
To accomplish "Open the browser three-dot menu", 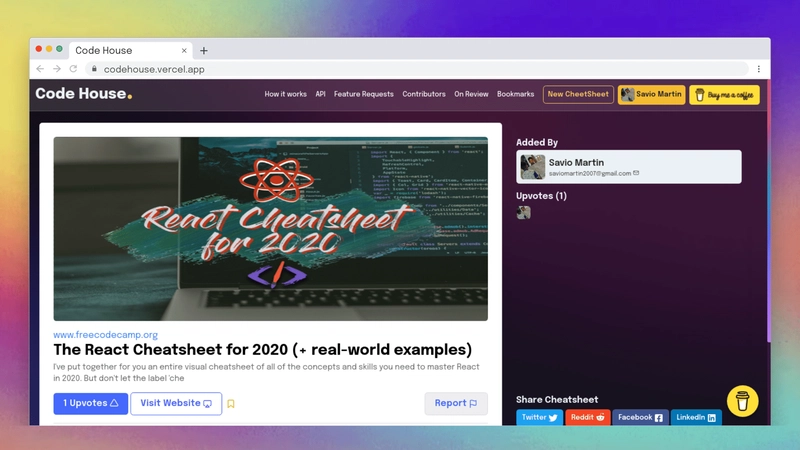I will pos(759,69).
